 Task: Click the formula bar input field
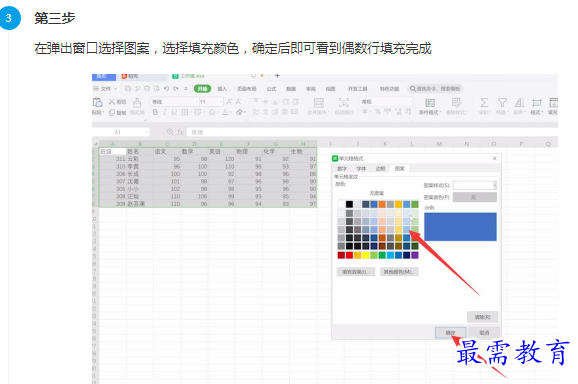[x=372, y=132]
